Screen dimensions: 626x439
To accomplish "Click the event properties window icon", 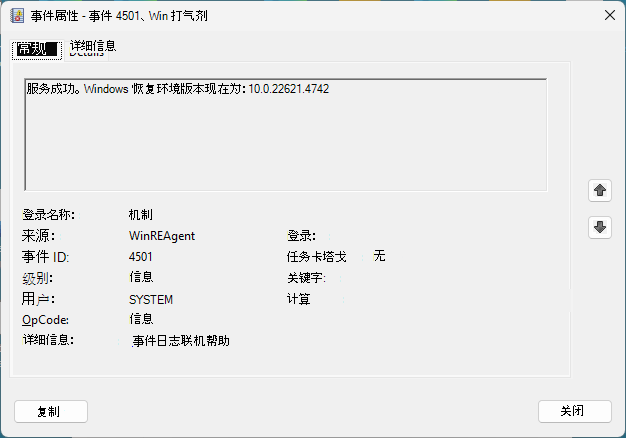I will 17,16.
